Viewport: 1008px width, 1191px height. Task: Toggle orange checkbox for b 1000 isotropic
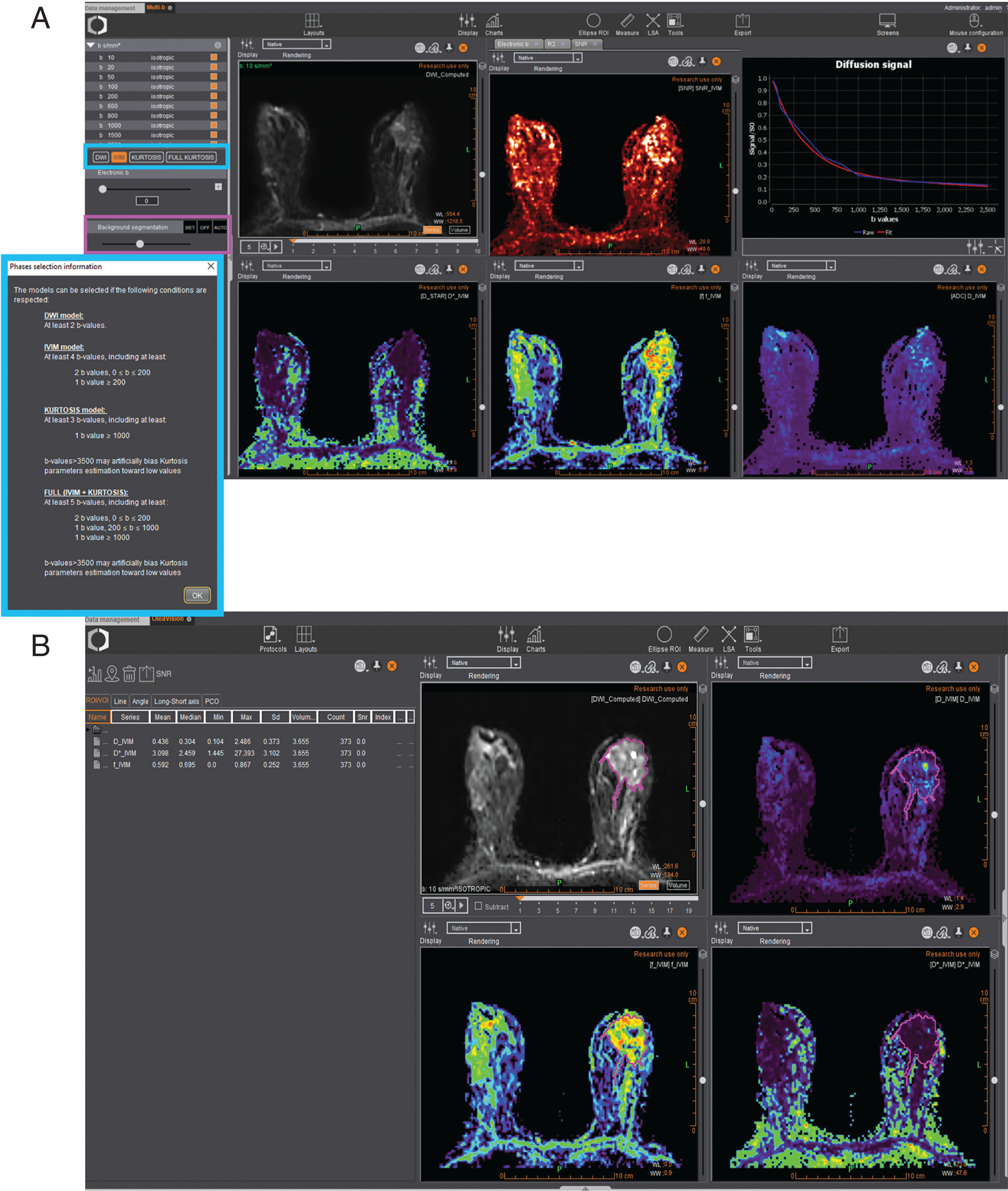[x=214, y=125]
